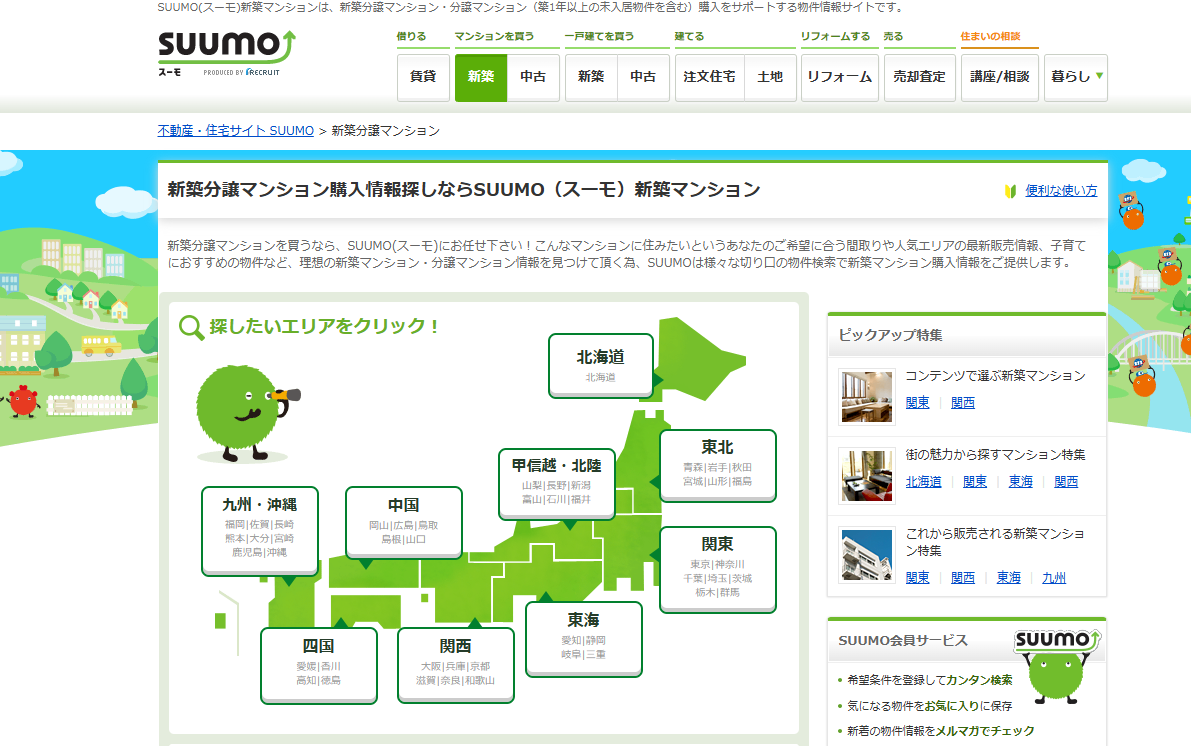The image size is (1191, 746).
Task: Select the 中古 tab under 一戸建てを買う
Action: click(643, 77)
